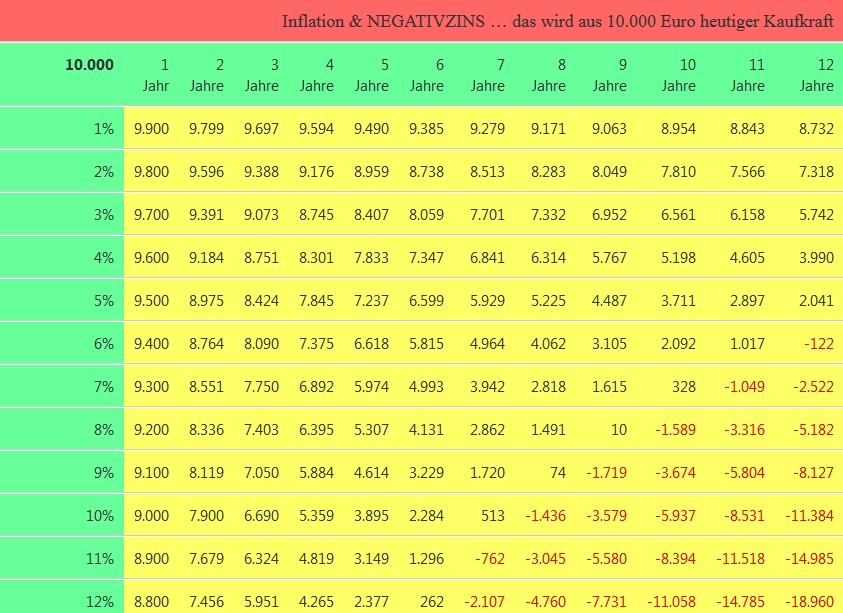
Task: Click cell '7.318' in the 2% row
Action: tap(816, 172)
